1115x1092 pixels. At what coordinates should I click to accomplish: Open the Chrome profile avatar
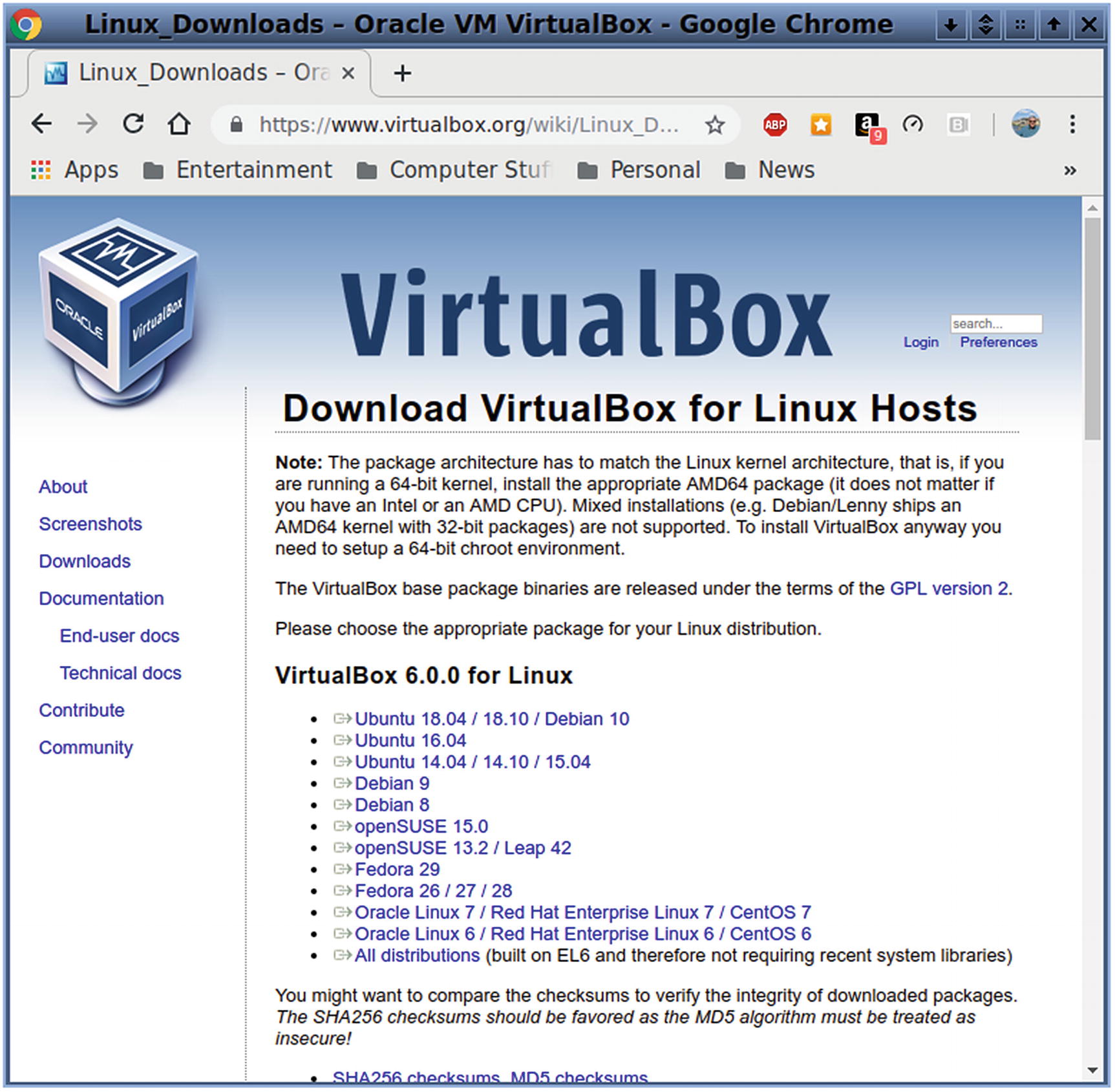(x=1025, y=123)
